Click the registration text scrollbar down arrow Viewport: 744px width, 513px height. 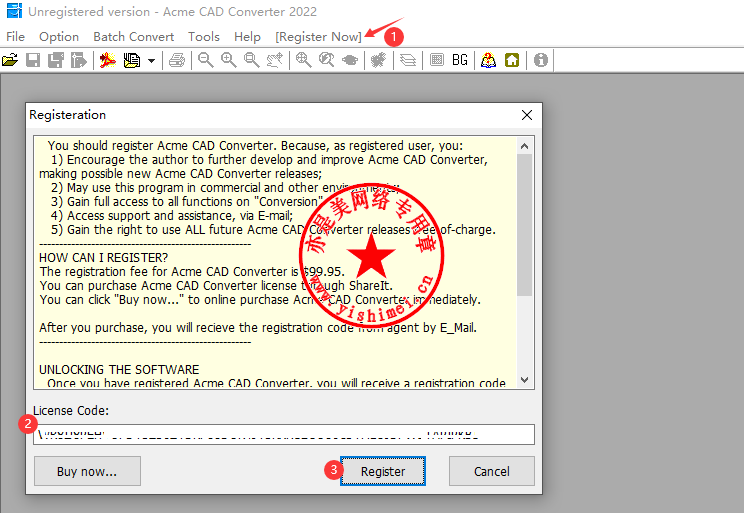[524, 380]
